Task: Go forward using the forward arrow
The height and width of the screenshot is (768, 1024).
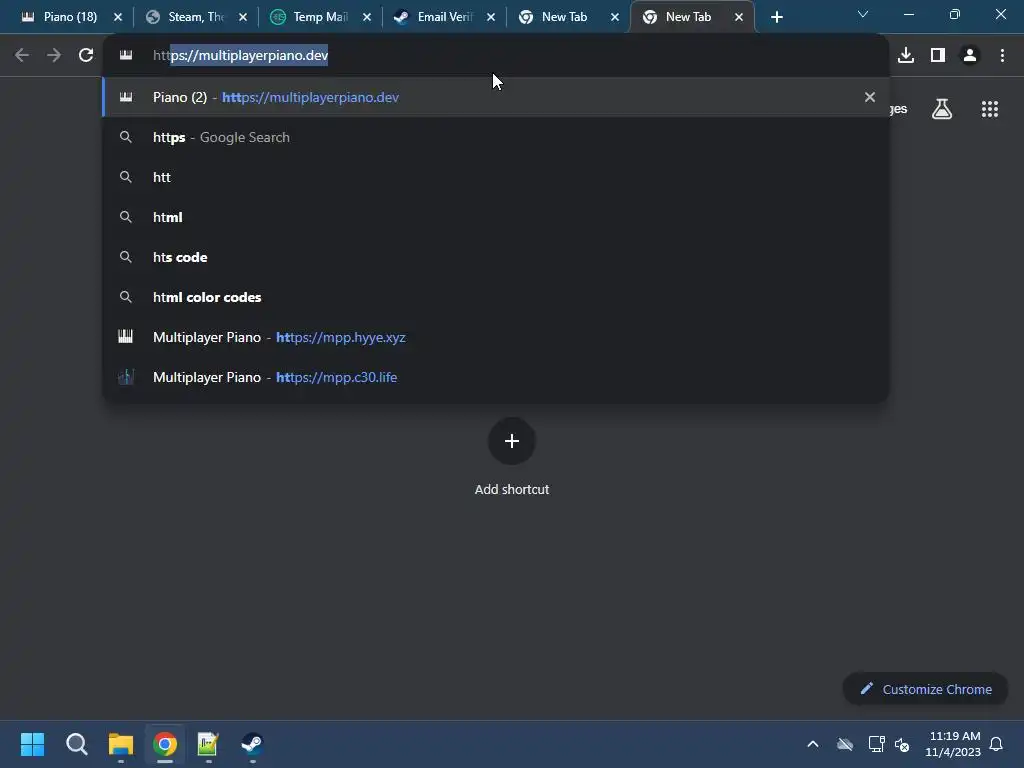Action: 54,56
